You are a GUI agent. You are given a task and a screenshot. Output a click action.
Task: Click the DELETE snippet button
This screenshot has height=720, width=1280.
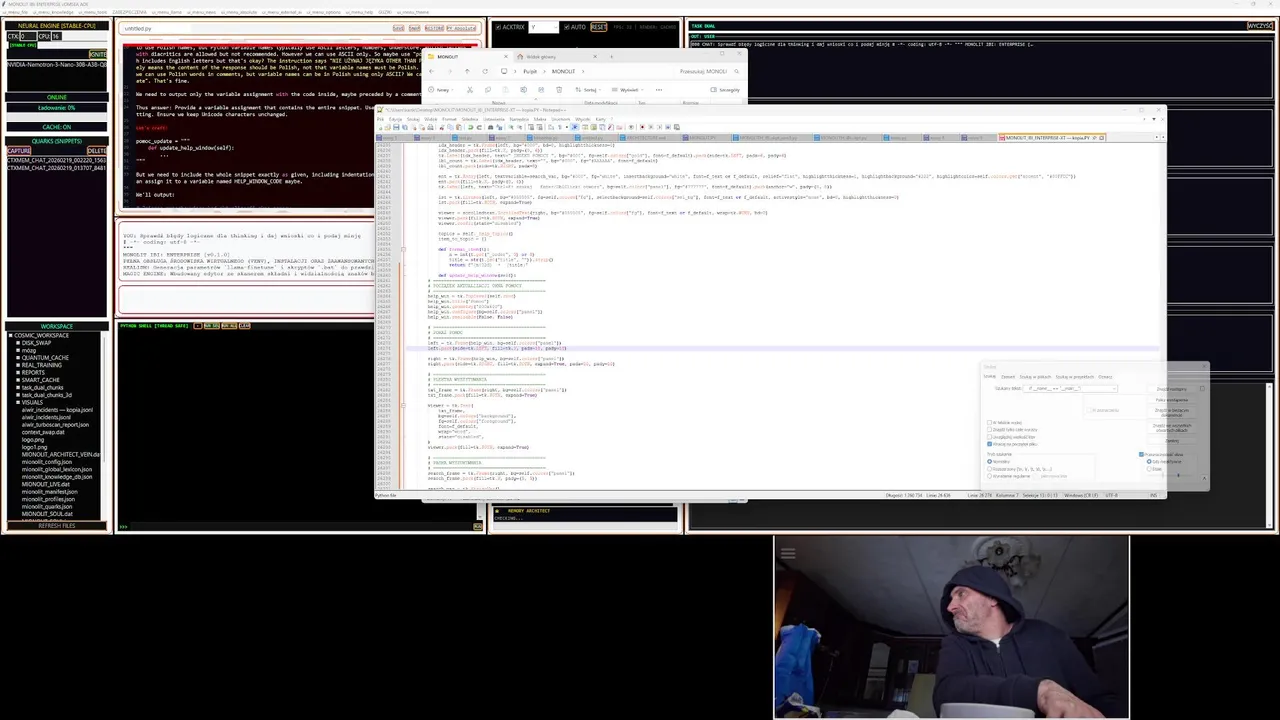(97, 150)
